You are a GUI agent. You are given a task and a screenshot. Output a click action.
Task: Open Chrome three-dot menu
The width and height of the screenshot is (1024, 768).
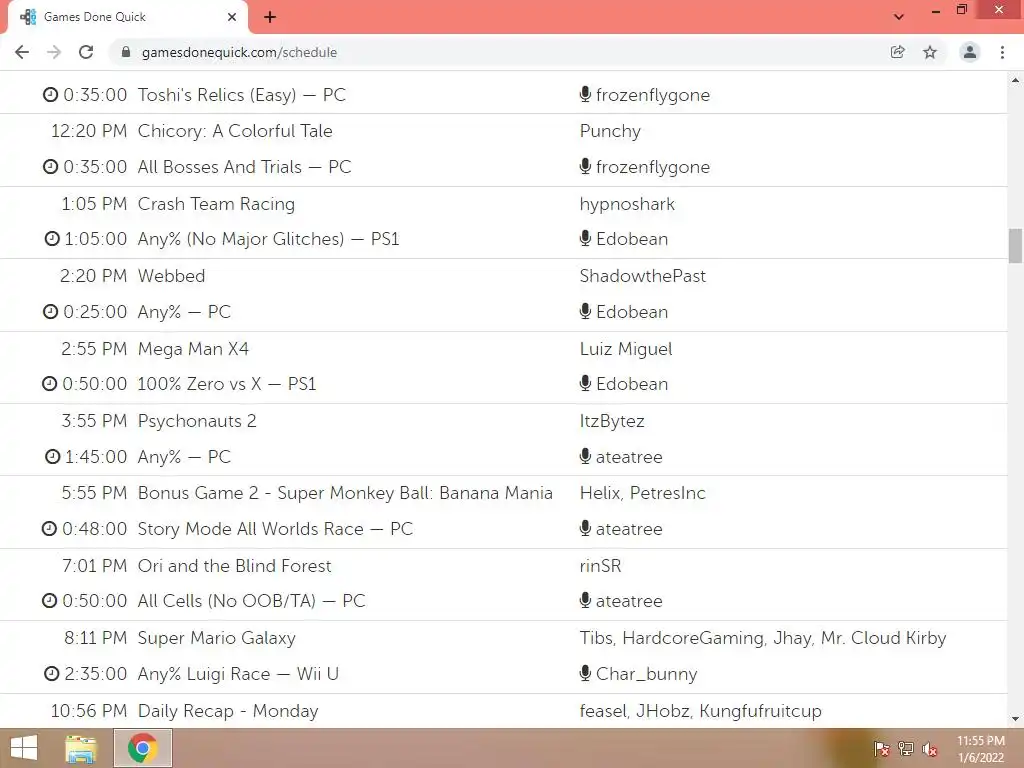click(1002, 52)
